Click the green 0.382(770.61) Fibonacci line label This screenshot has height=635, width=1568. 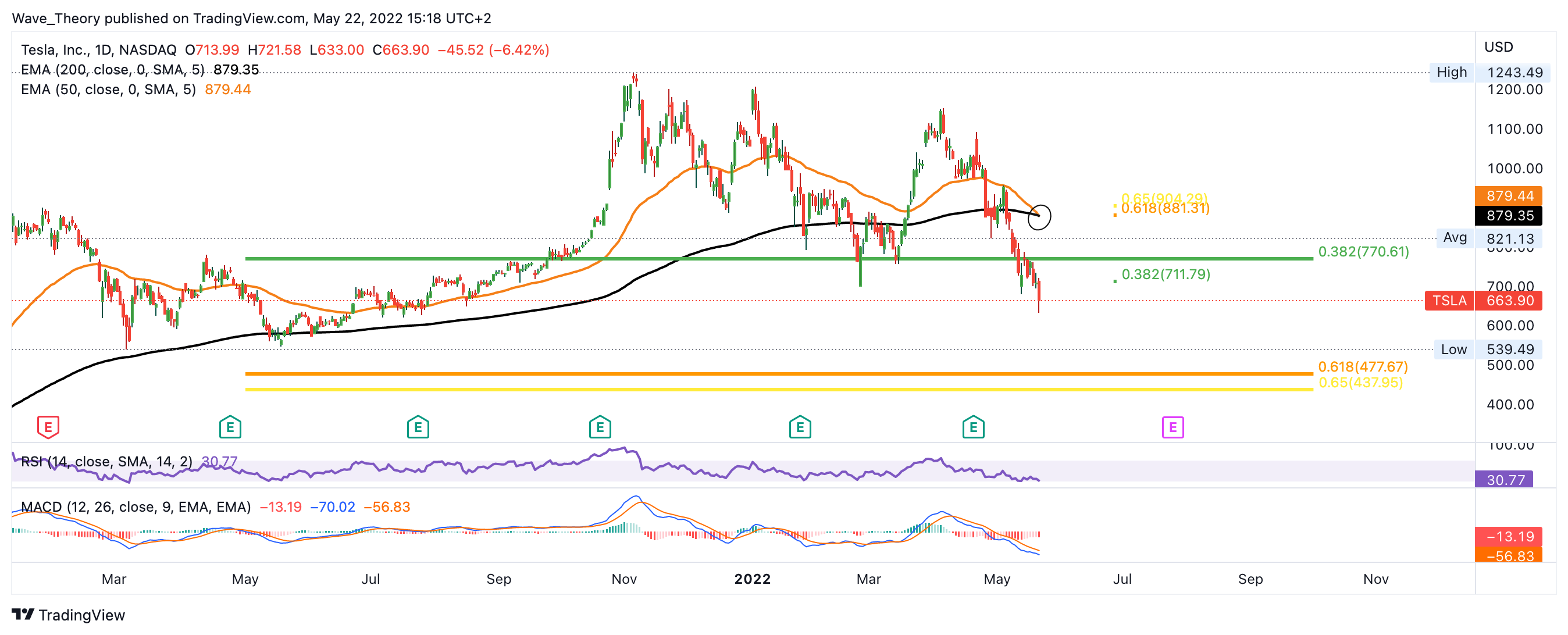click(x=1363, y=251)
